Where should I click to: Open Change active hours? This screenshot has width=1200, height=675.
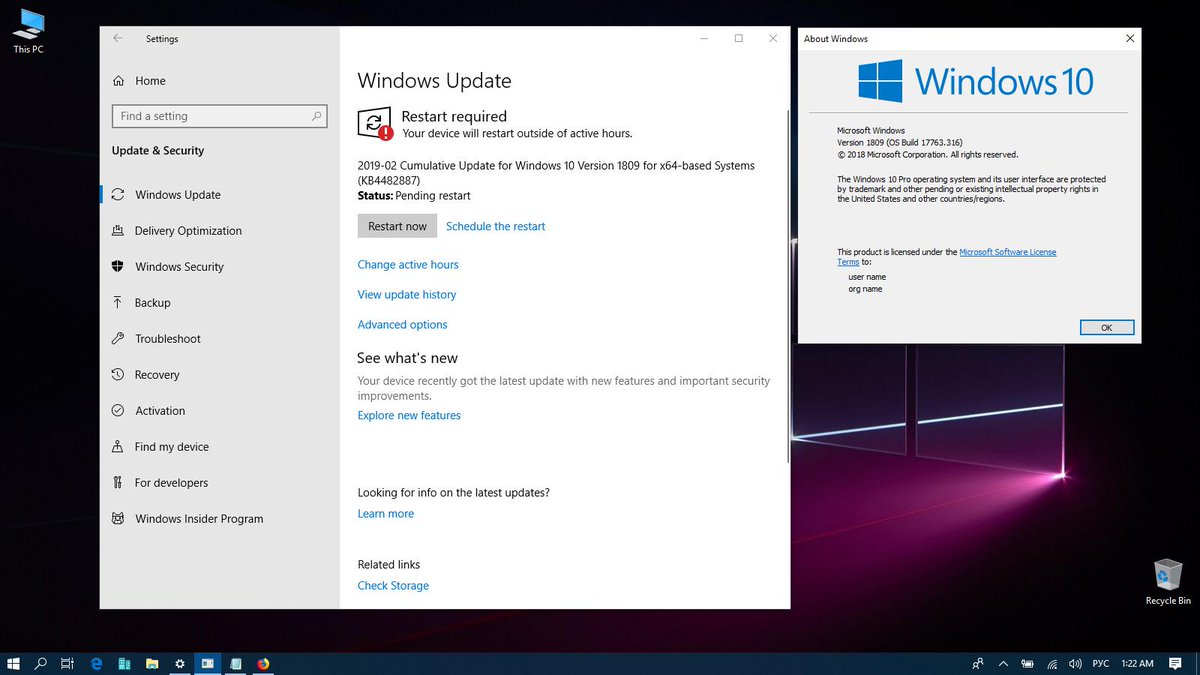[408, 265]
